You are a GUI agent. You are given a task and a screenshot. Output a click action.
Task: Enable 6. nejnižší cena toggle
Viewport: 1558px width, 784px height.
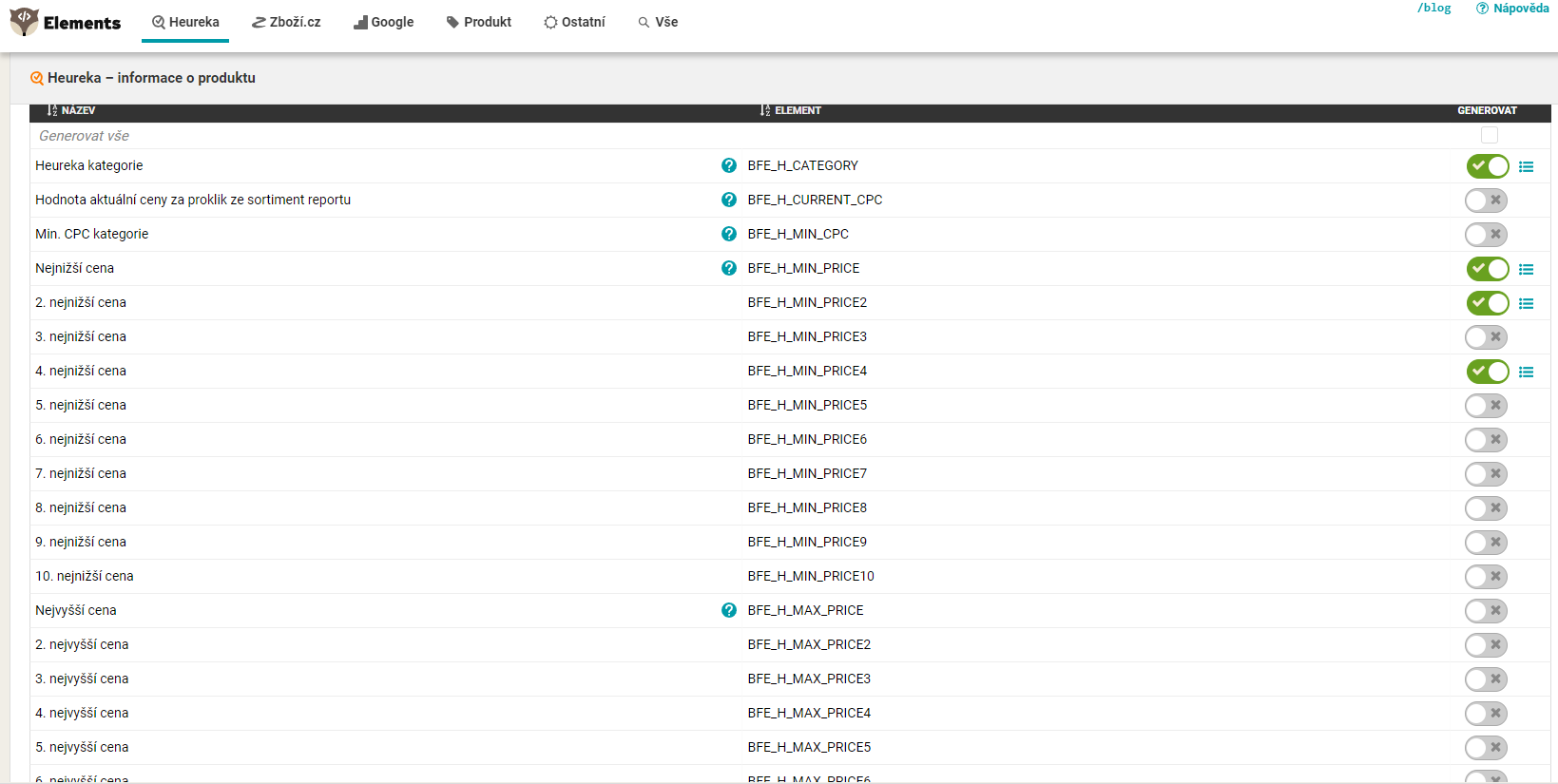pos(1486,440)
